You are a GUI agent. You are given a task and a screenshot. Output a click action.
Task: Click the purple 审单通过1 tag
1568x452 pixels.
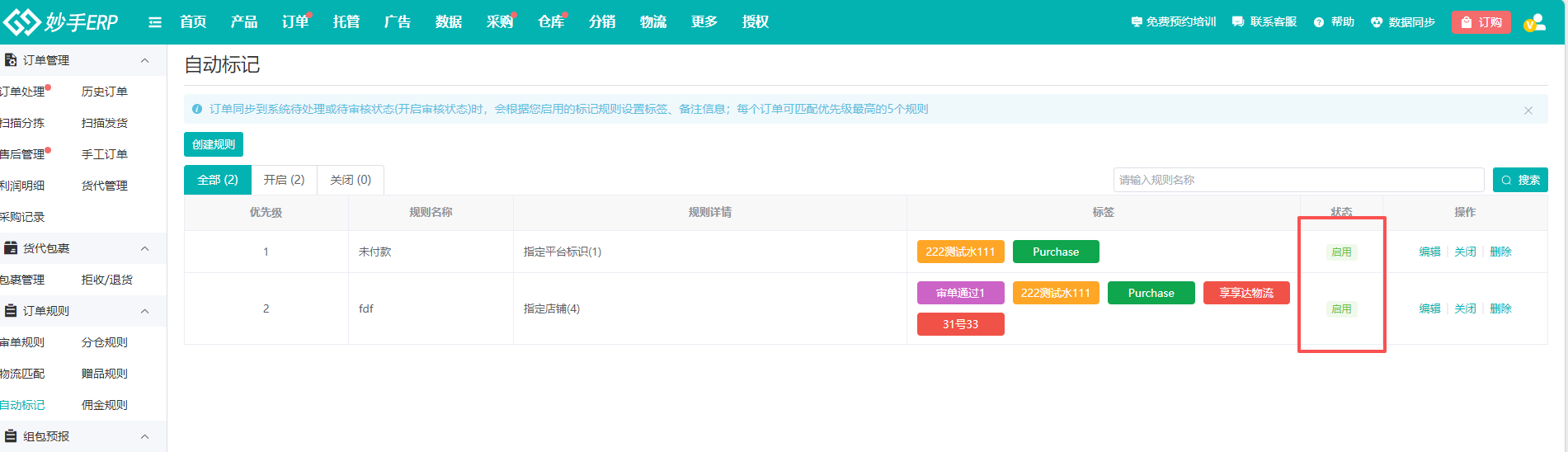pos(960,293)
